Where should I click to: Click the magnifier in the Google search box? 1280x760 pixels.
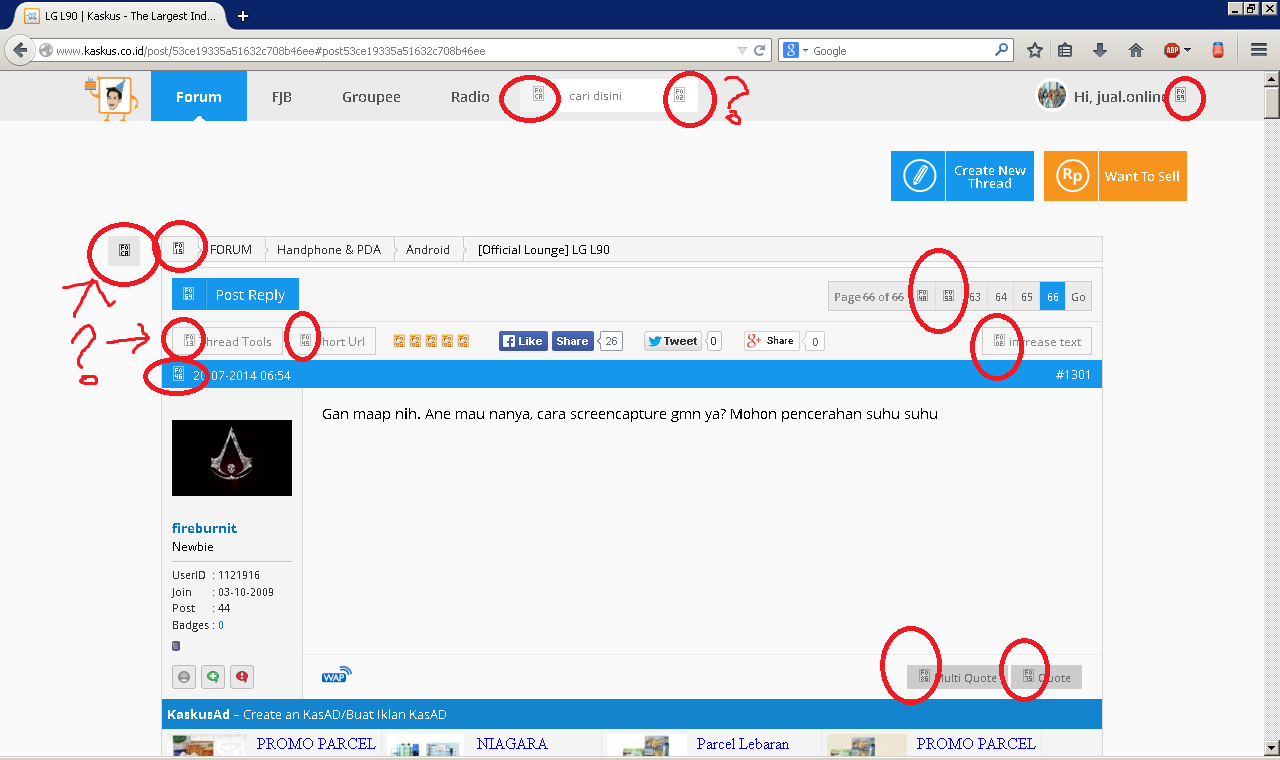coord(1001,50)
